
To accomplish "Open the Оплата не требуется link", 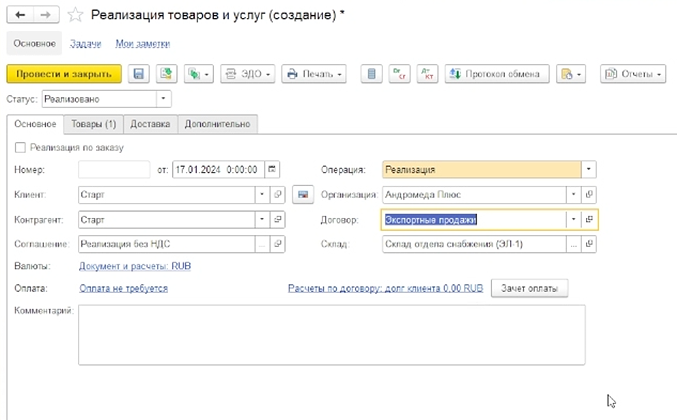I will pos(123,288).
